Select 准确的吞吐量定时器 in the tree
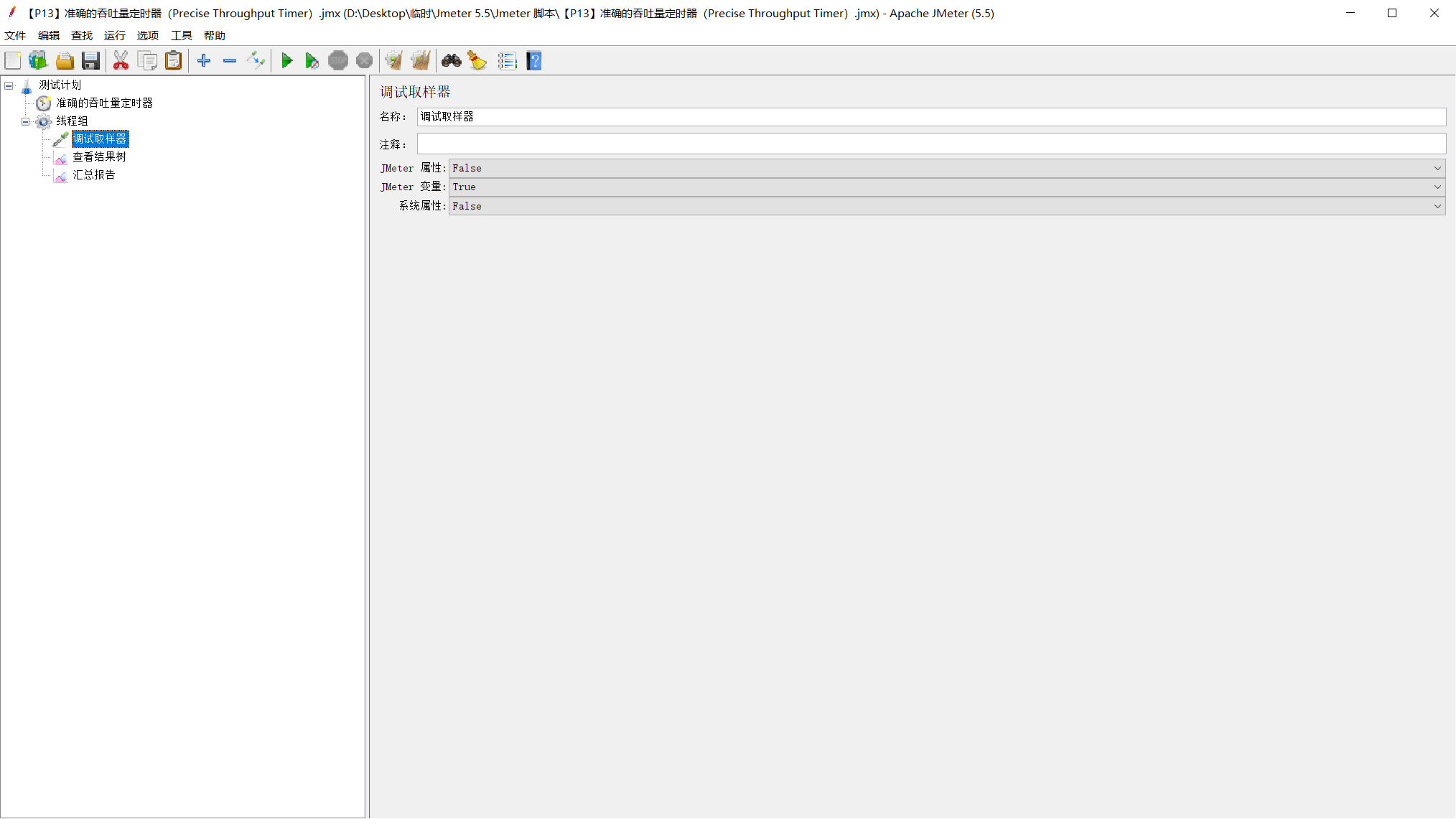Viewport: 1456px width, 819px height. (x=105, y=103)
